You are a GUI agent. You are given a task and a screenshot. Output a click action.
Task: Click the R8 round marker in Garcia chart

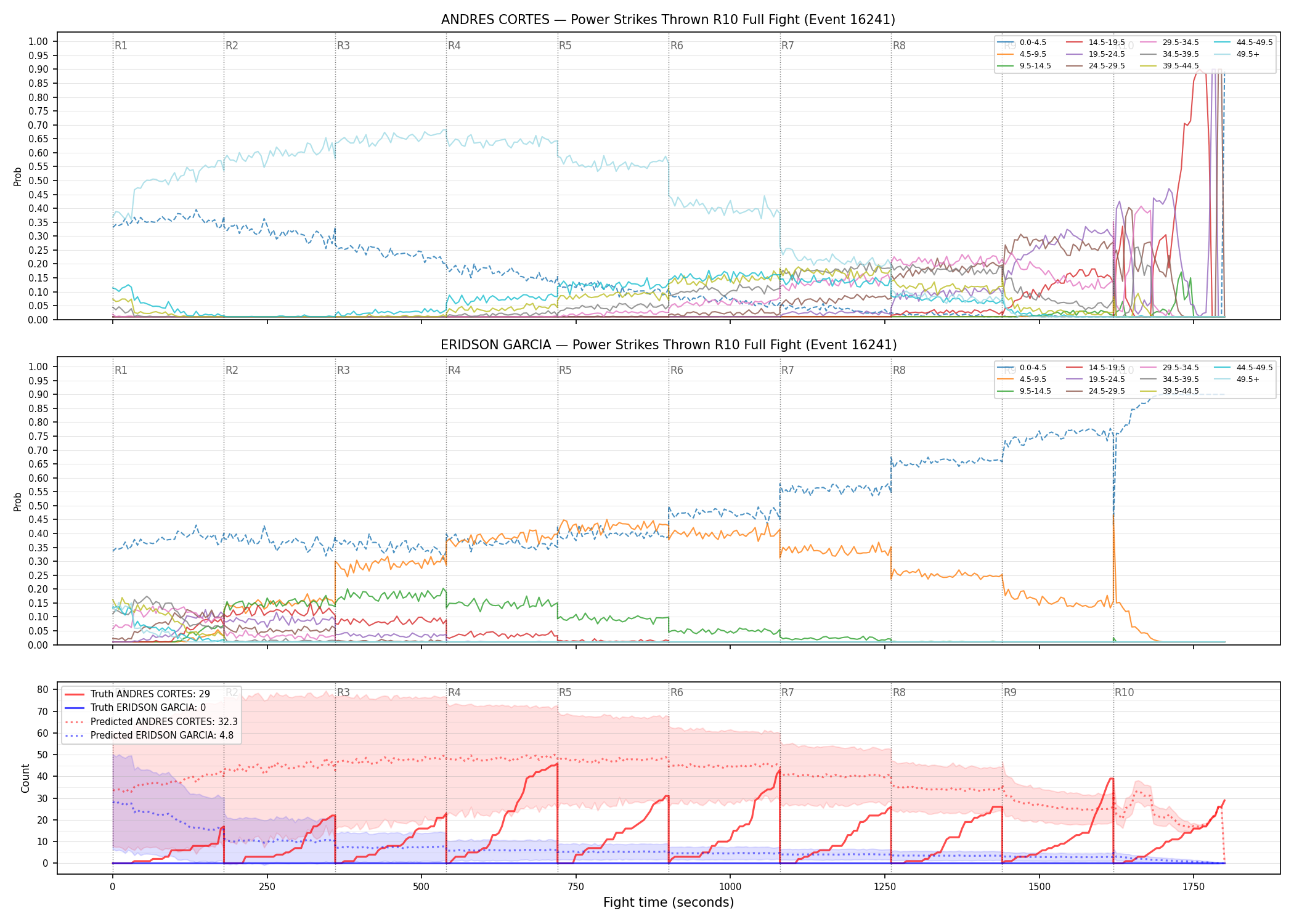(899, 370)
